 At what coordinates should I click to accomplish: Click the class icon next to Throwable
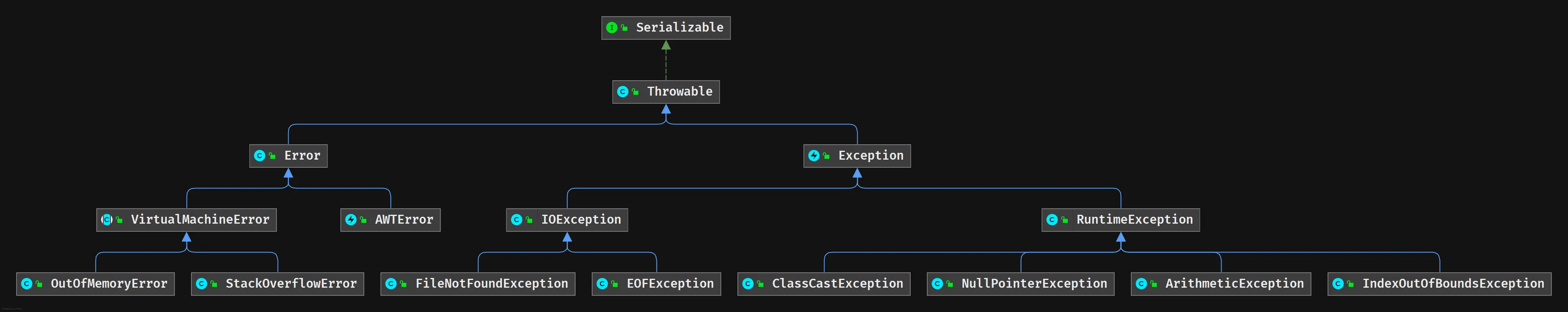pos(623,92)
